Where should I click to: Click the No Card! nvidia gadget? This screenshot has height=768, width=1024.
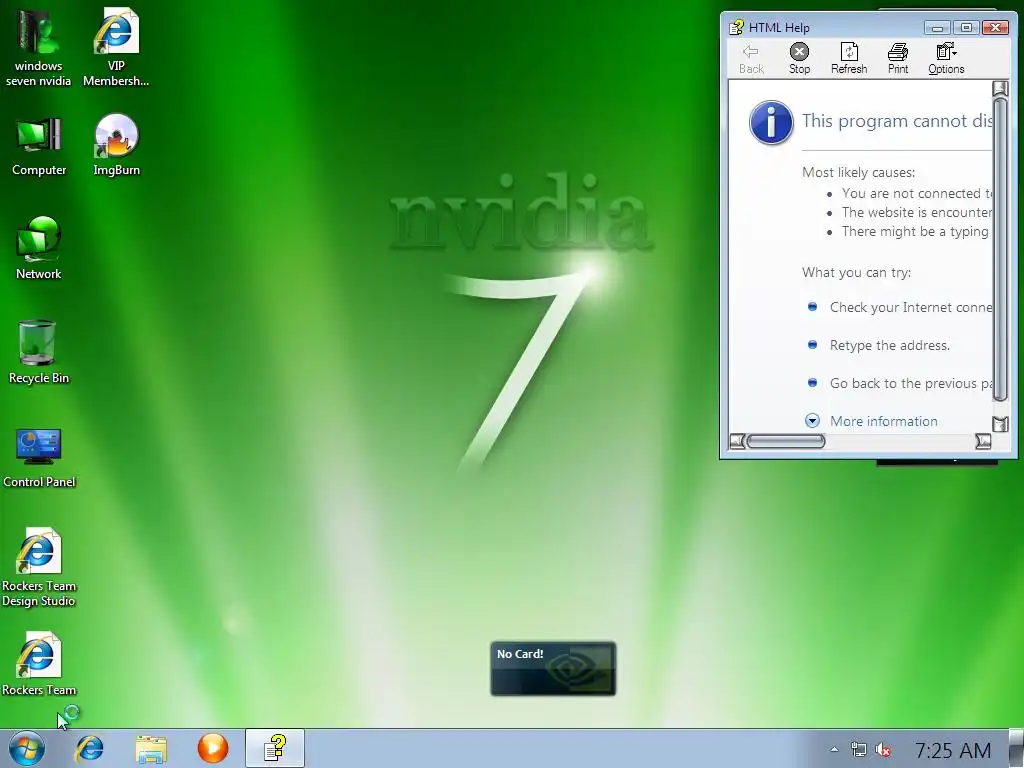coord(553,669)
